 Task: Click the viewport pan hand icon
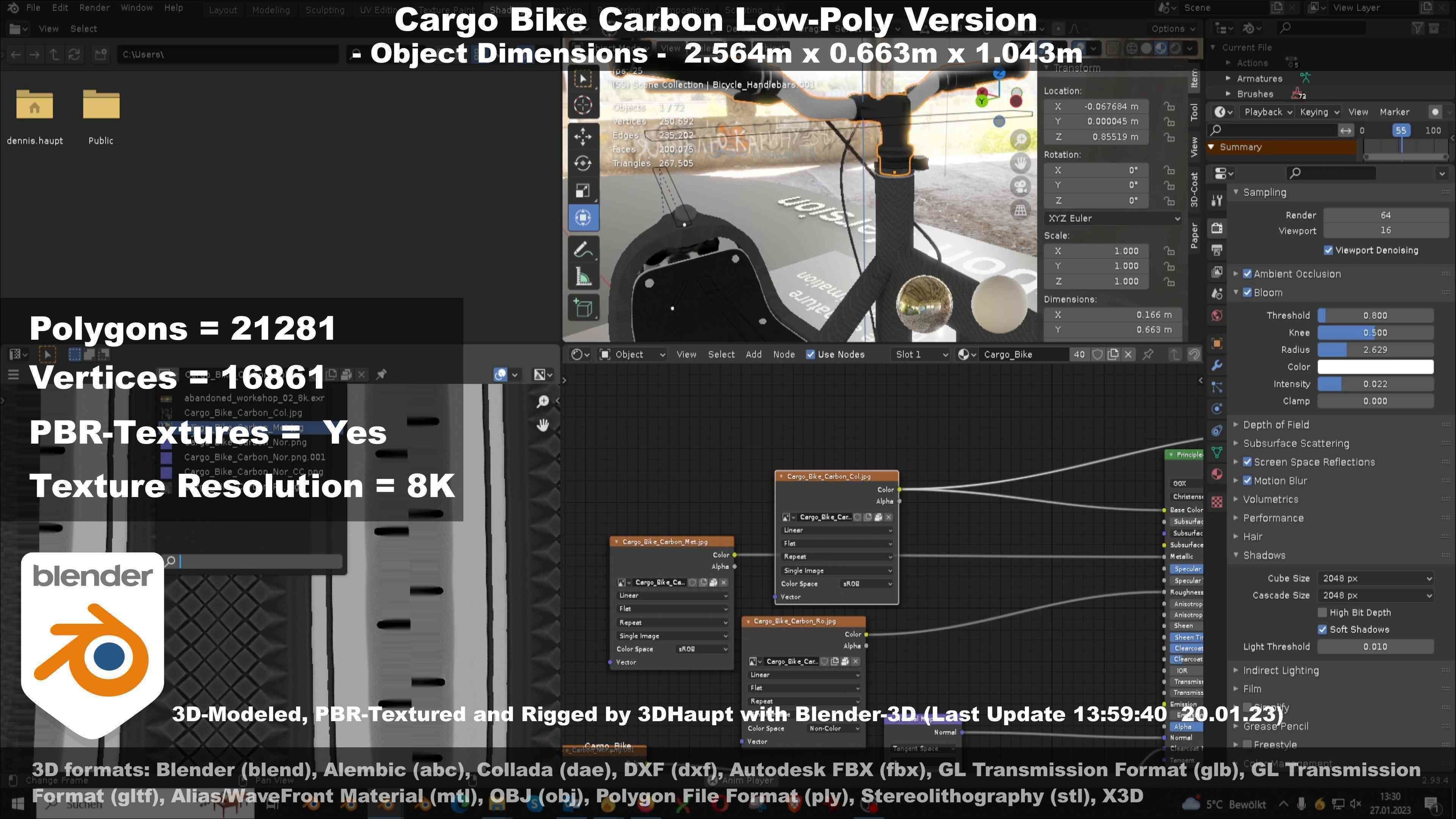pyautogui.click(x=1020, y=163)
